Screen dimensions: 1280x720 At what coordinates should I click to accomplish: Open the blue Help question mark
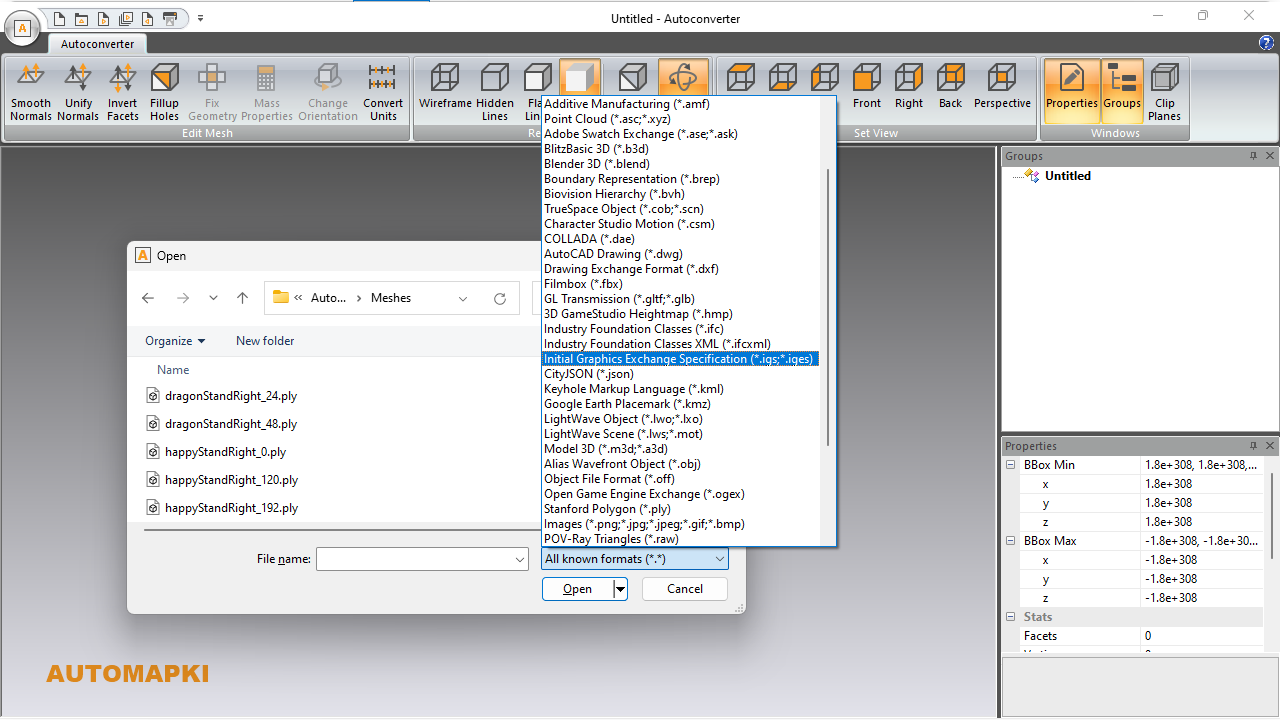pos(1266,43)
